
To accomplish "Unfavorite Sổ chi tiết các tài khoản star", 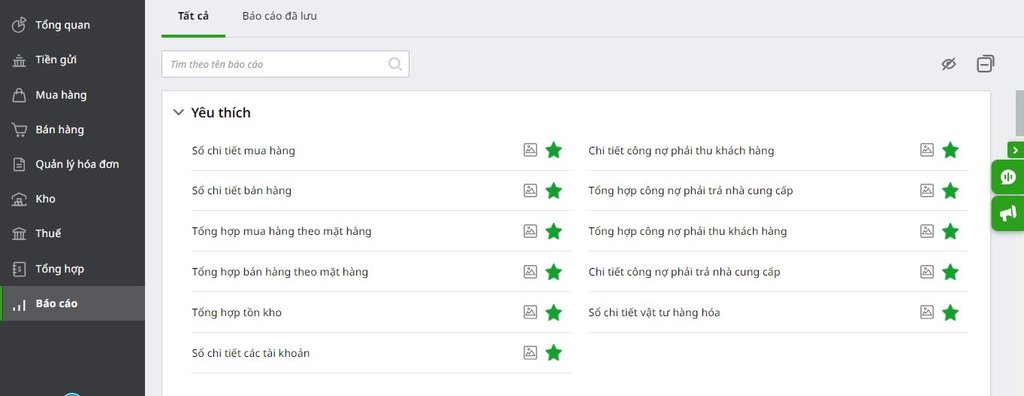I will pyautogui.click(x=554, y=353).
